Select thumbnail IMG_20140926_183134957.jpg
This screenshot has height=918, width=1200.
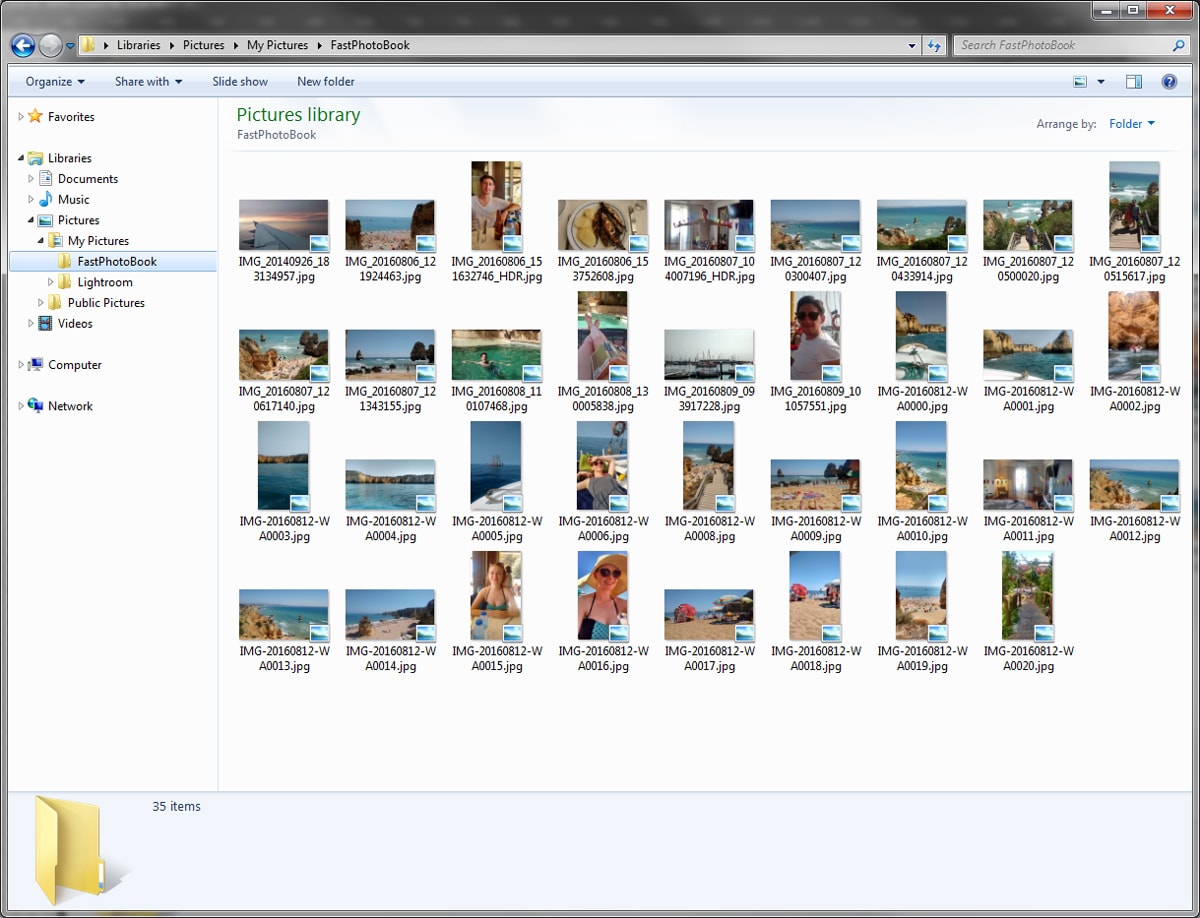click(284, 225)
